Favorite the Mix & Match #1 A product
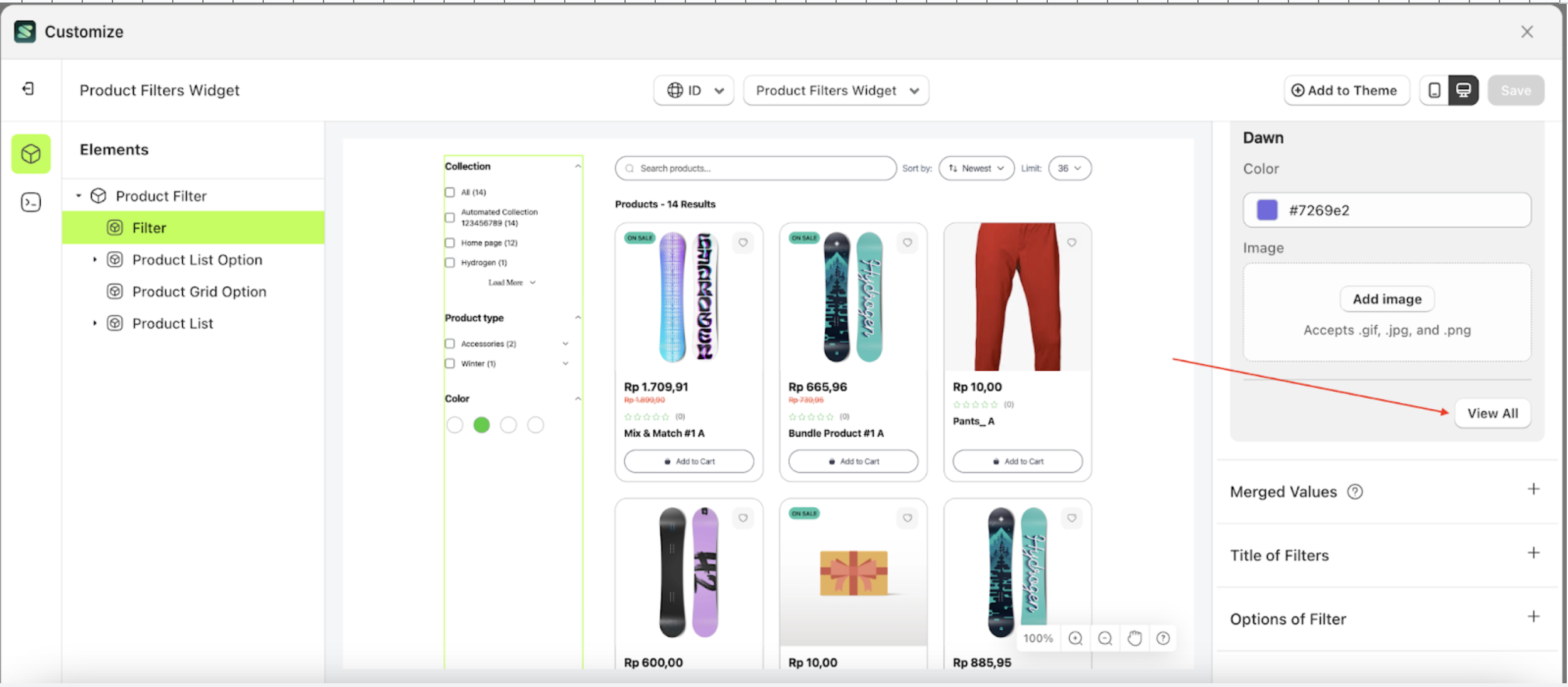The image size is (1568, 687). 743,242
